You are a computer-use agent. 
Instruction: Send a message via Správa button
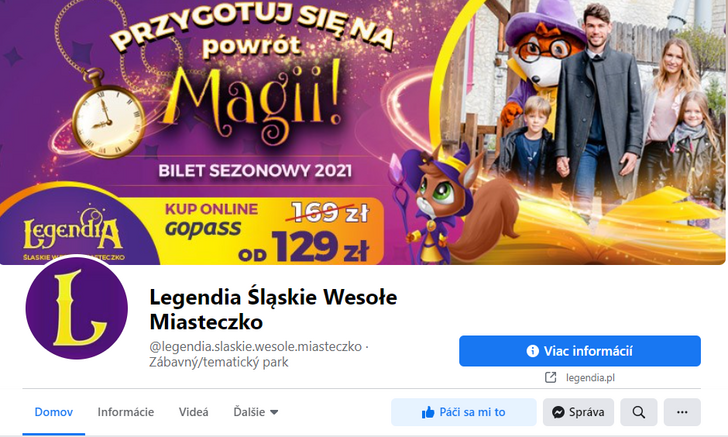click(578, 412)
